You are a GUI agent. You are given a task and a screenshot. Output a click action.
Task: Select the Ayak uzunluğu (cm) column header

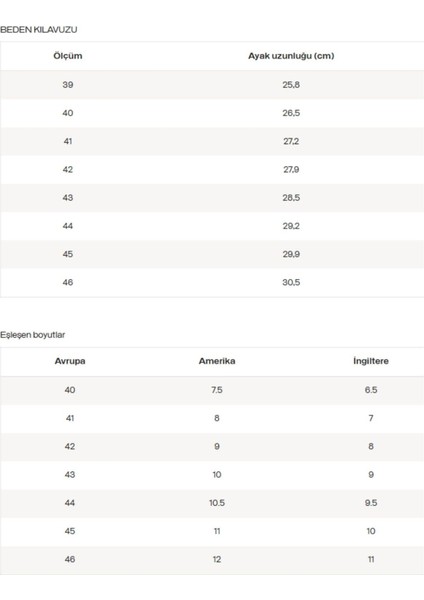click(291, 56)
